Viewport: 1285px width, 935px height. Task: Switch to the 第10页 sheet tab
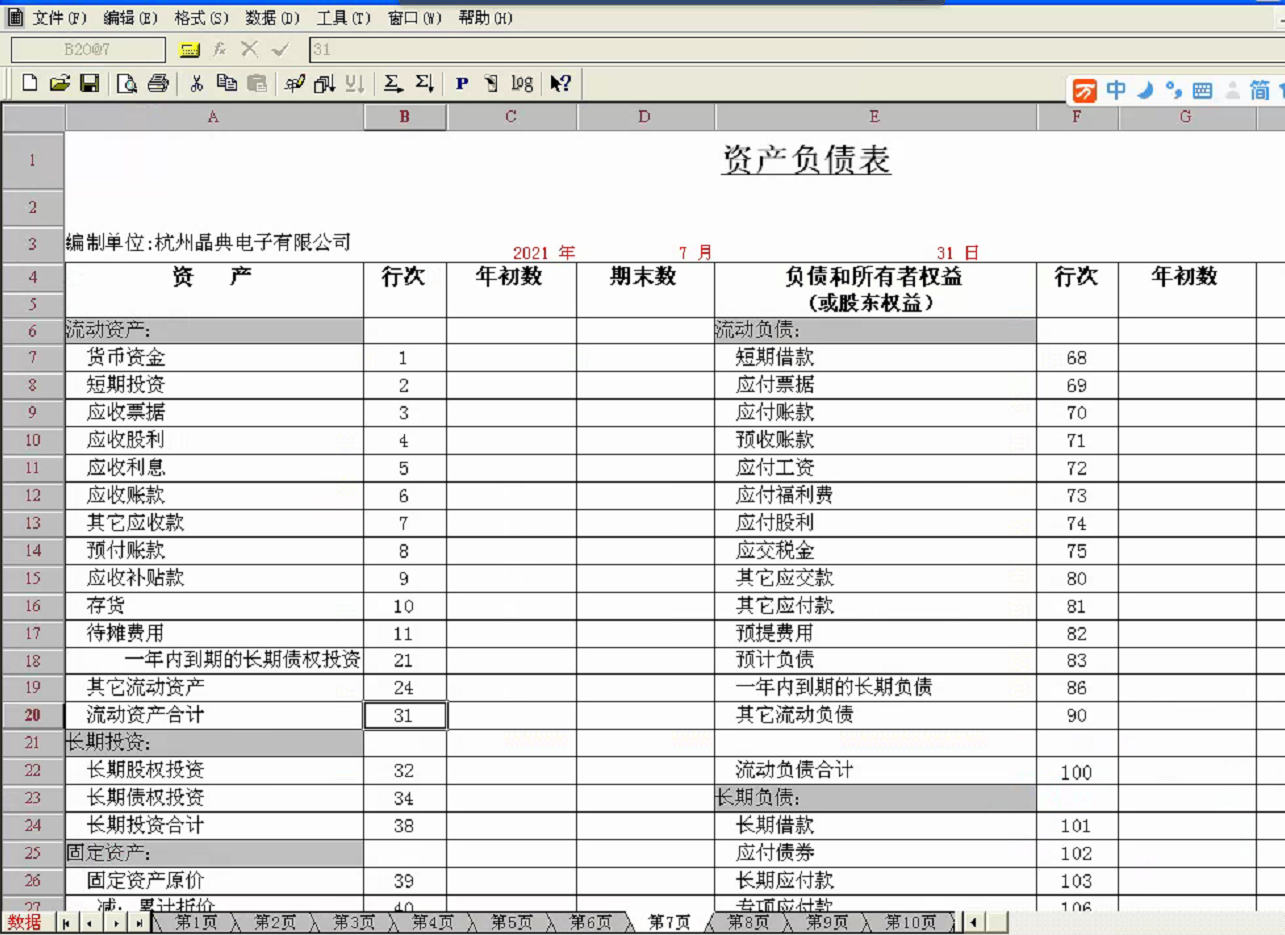[910, 922]
